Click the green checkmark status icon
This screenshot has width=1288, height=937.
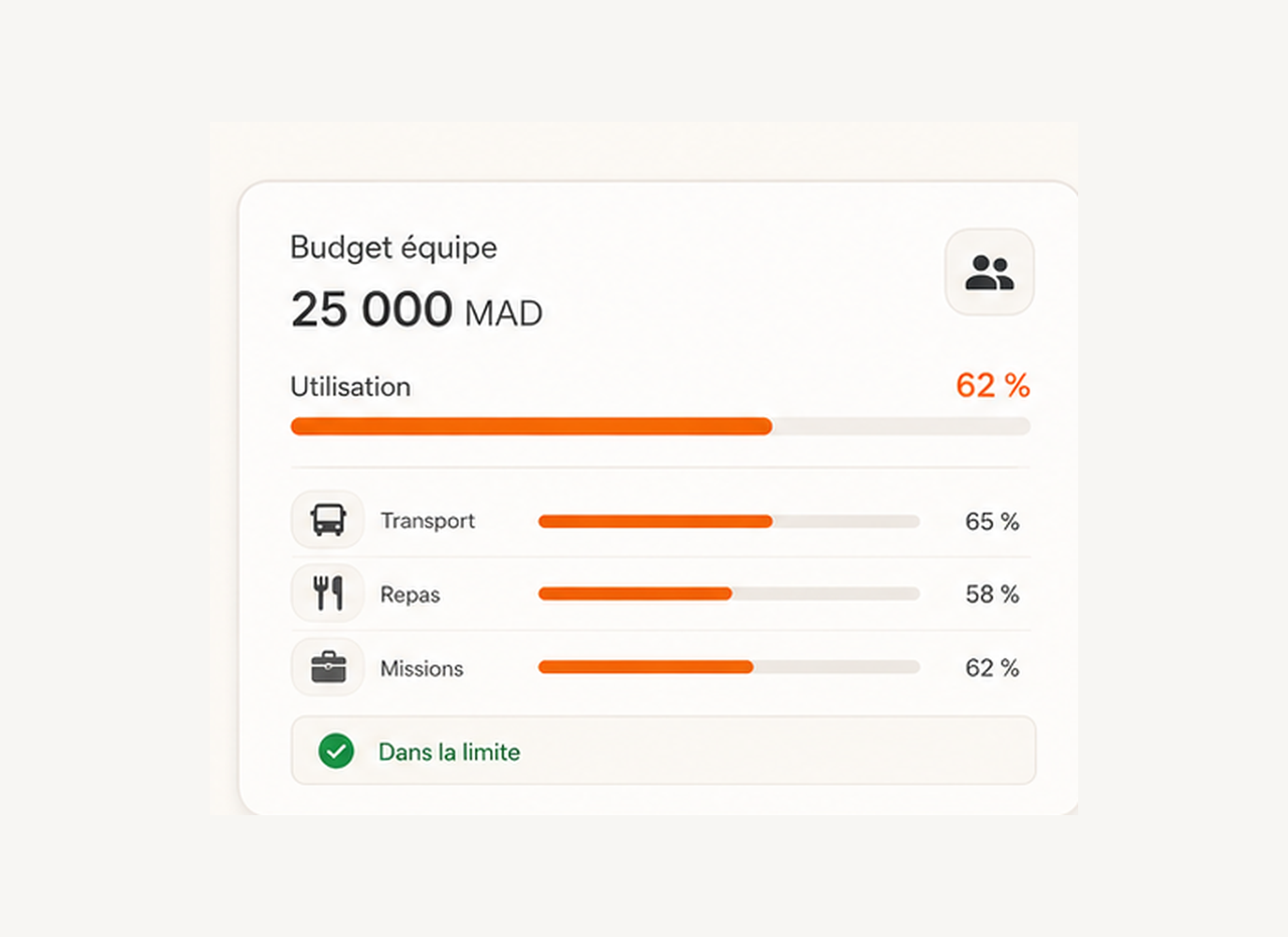336,751
